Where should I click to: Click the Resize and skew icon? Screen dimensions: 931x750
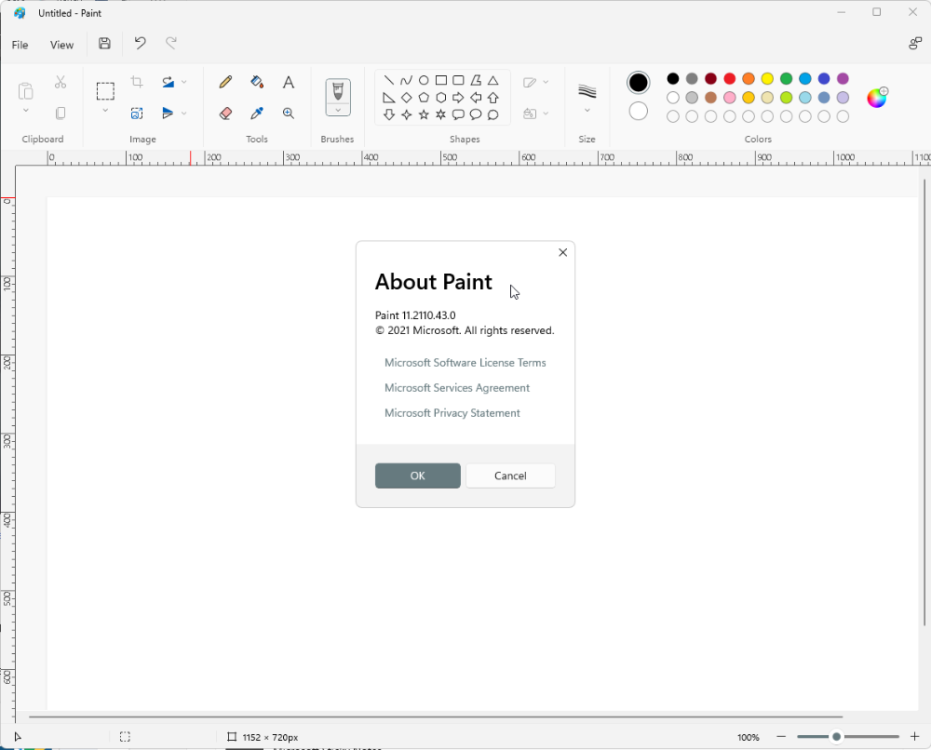137,113
